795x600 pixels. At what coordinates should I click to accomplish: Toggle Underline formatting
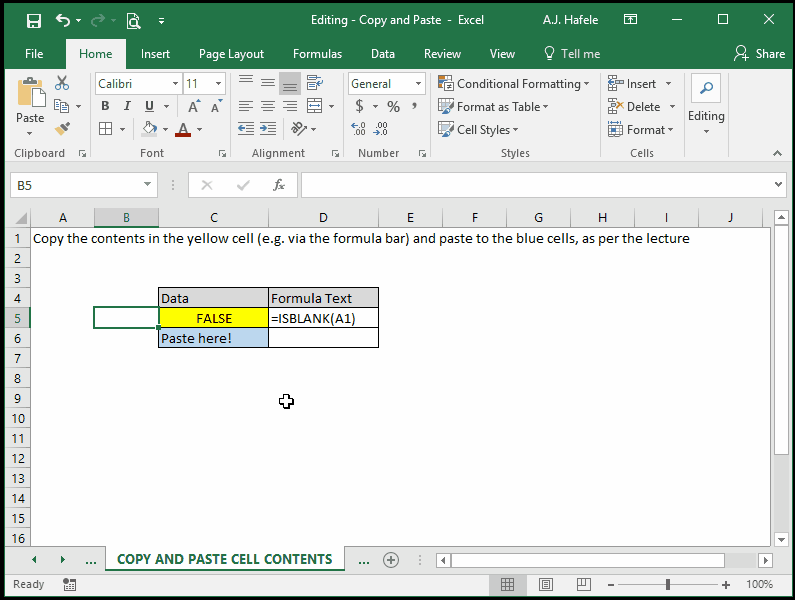(149, 106)
